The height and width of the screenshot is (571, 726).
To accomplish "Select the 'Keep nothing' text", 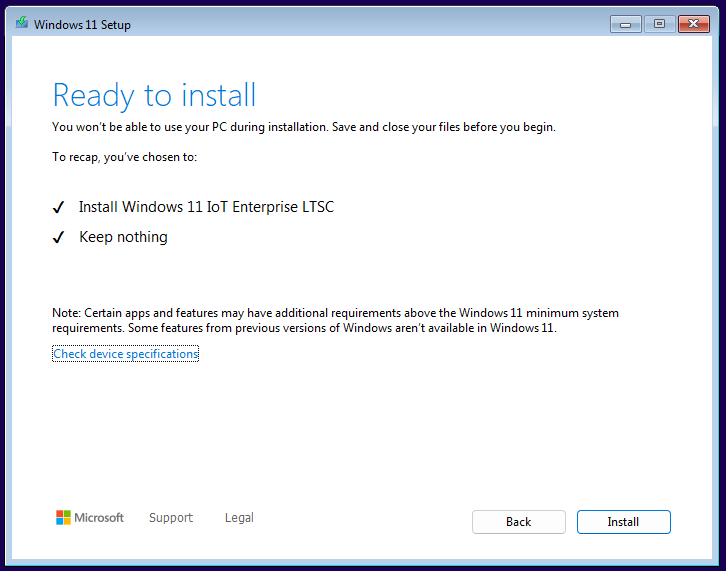I will 123,237.
